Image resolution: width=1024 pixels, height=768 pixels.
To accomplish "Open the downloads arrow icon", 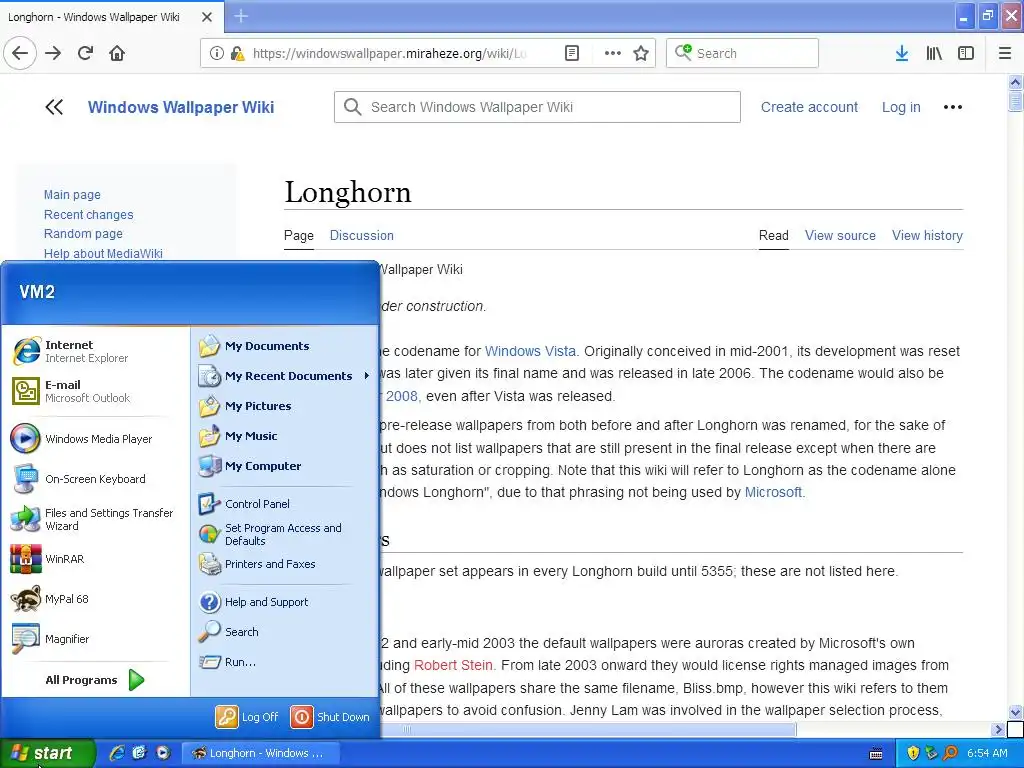I will click(x=902, y=54).
